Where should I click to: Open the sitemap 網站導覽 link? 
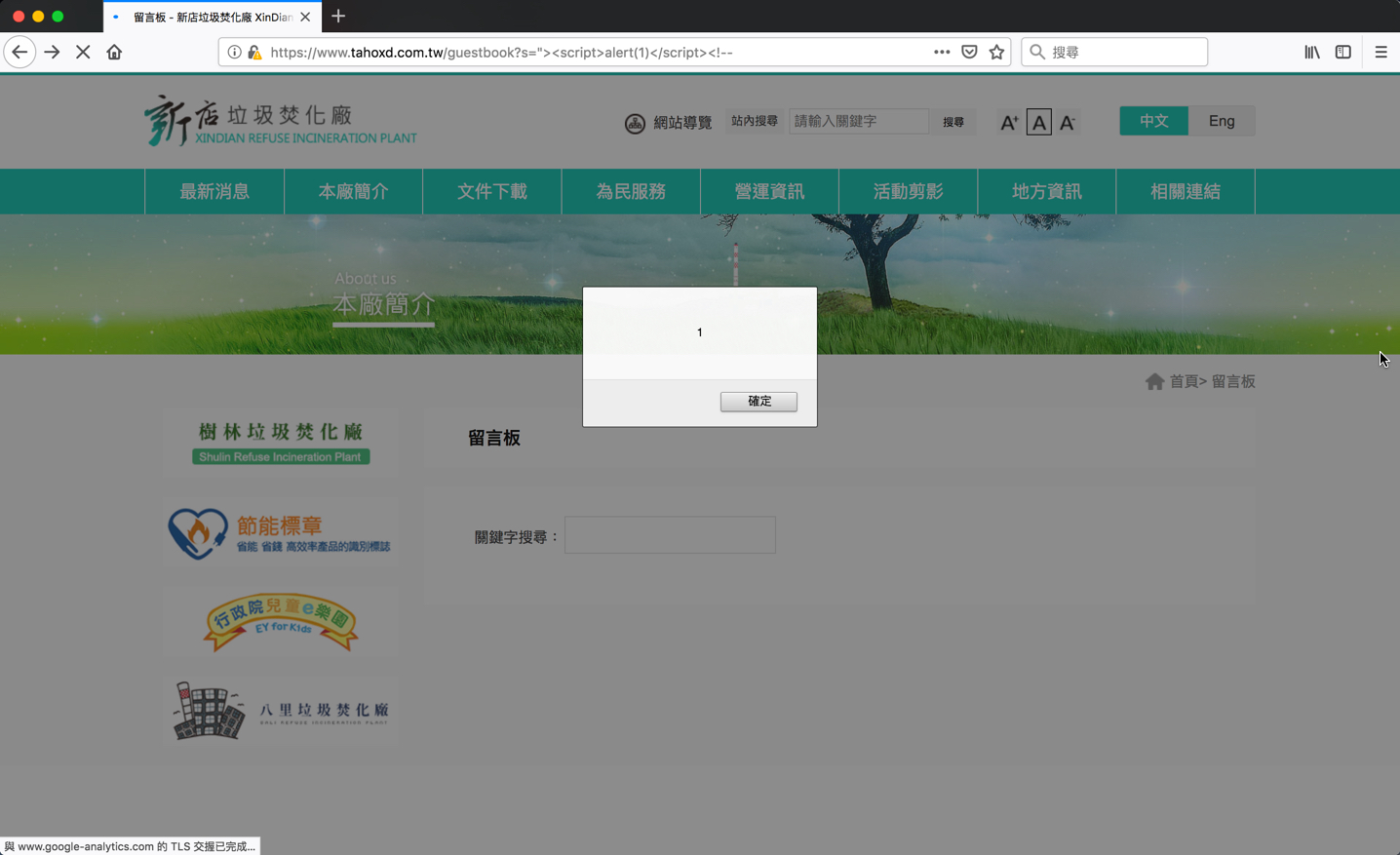669,123
